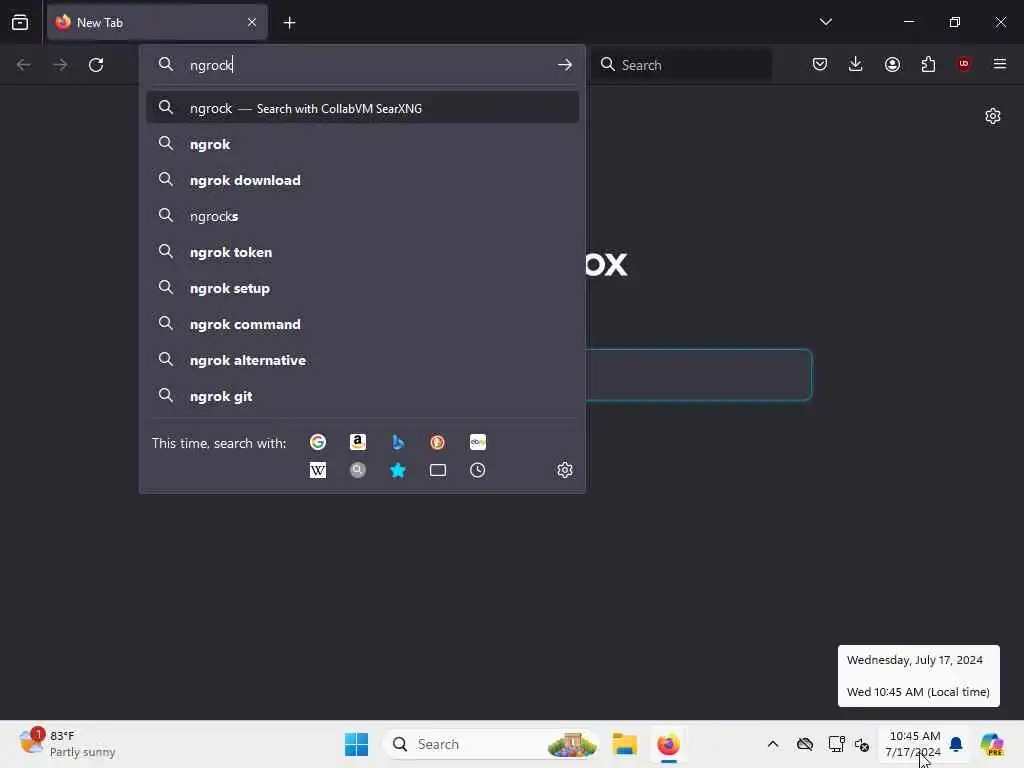Search only in open Tabs icon
The image size is (1024, 768).
coord(438,470)
